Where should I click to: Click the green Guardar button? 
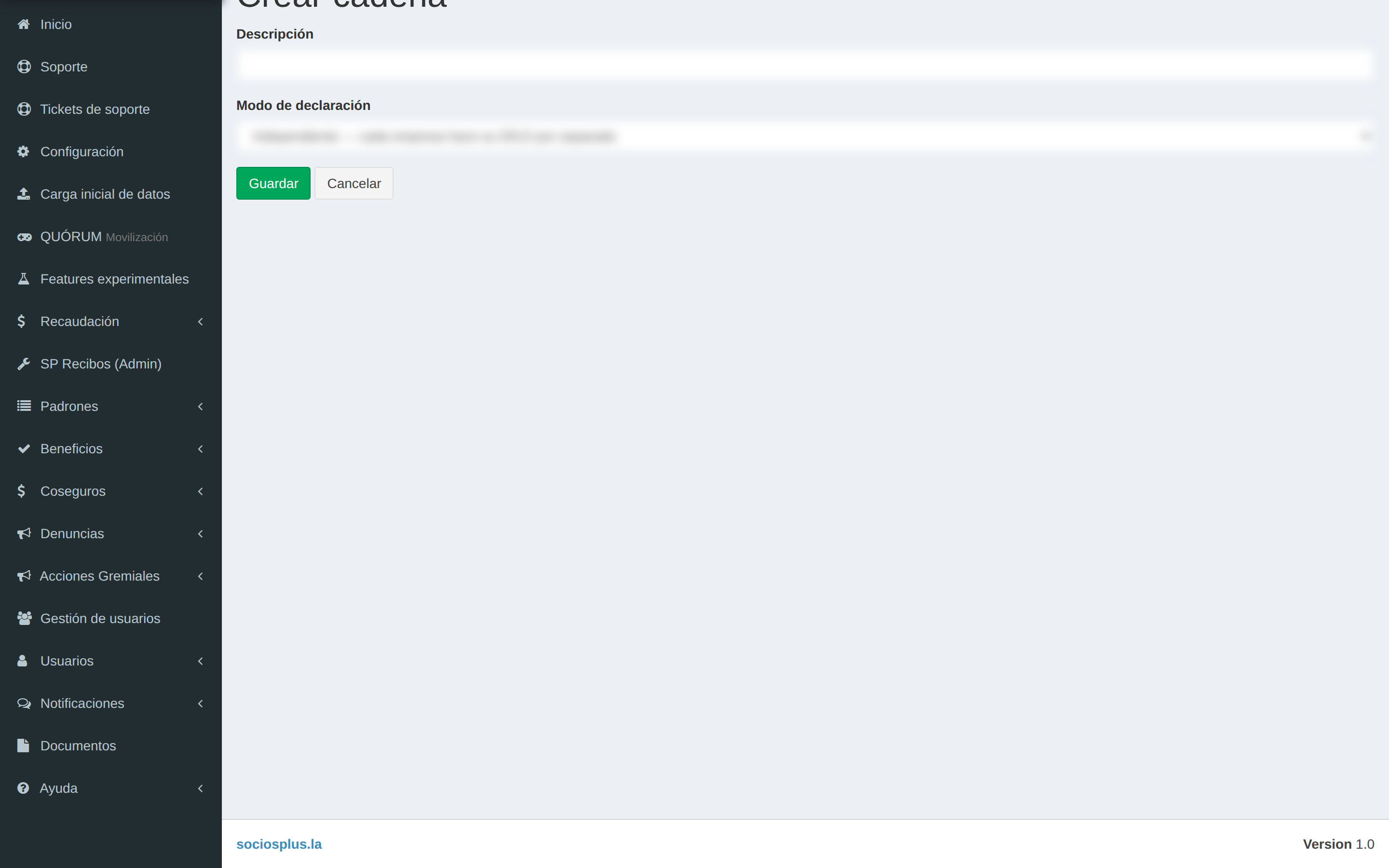click(x=273, y=183)
